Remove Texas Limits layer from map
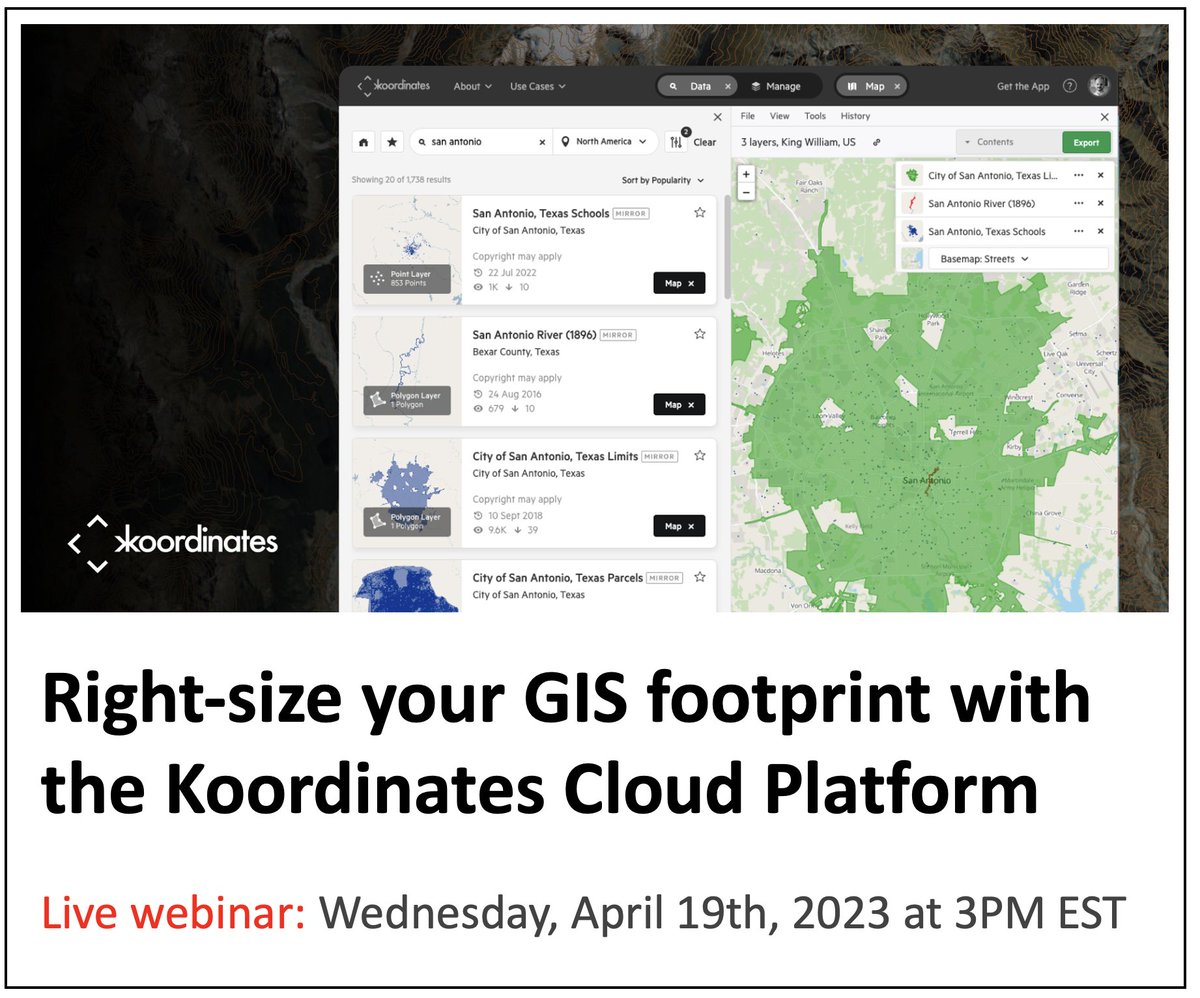1200x998 pixels. pos(1100,175)
